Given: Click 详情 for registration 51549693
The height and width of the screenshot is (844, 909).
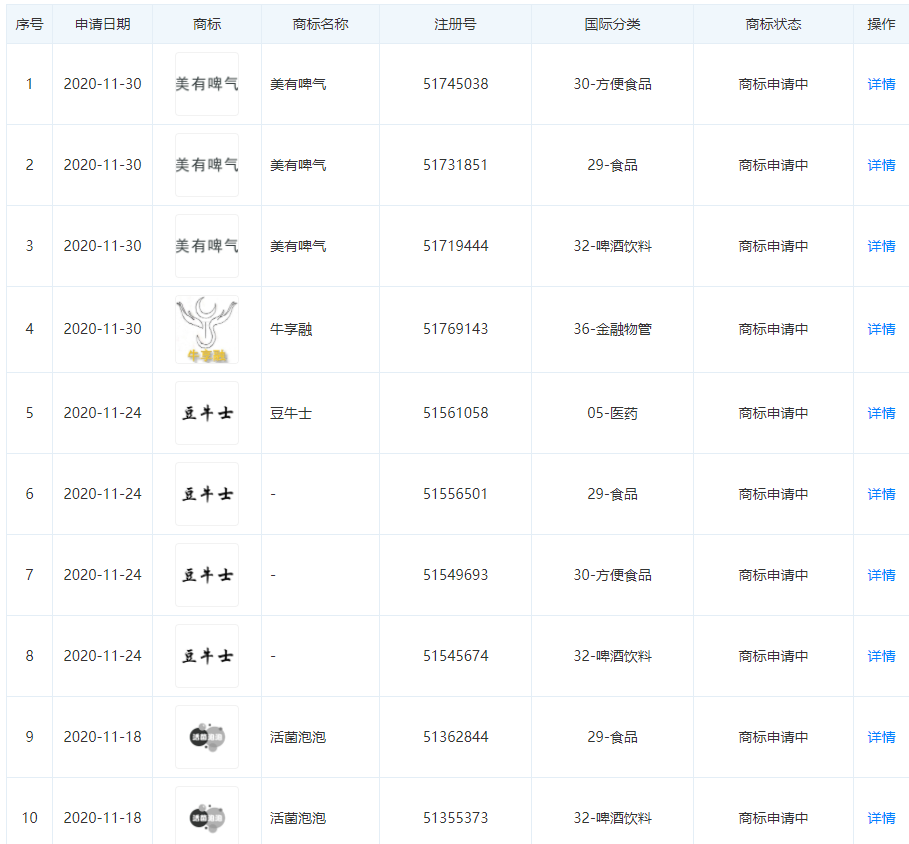Looking at the screenshot, I should pos(880,575).
